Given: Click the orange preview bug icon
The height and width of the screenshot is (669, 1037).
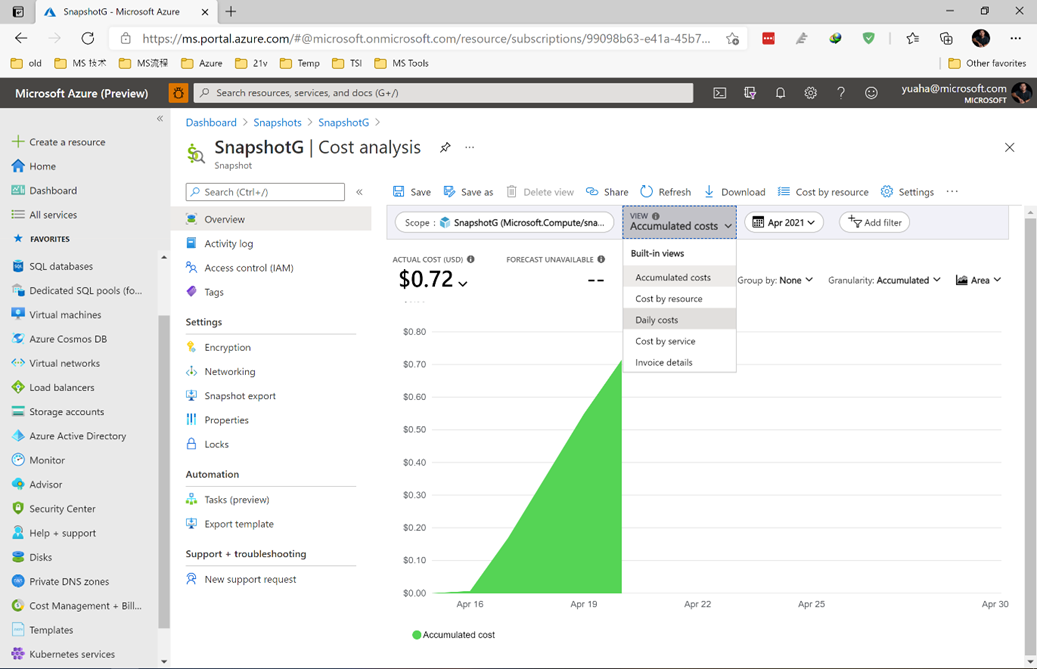Looking at the screenshot, I should 179,93.
